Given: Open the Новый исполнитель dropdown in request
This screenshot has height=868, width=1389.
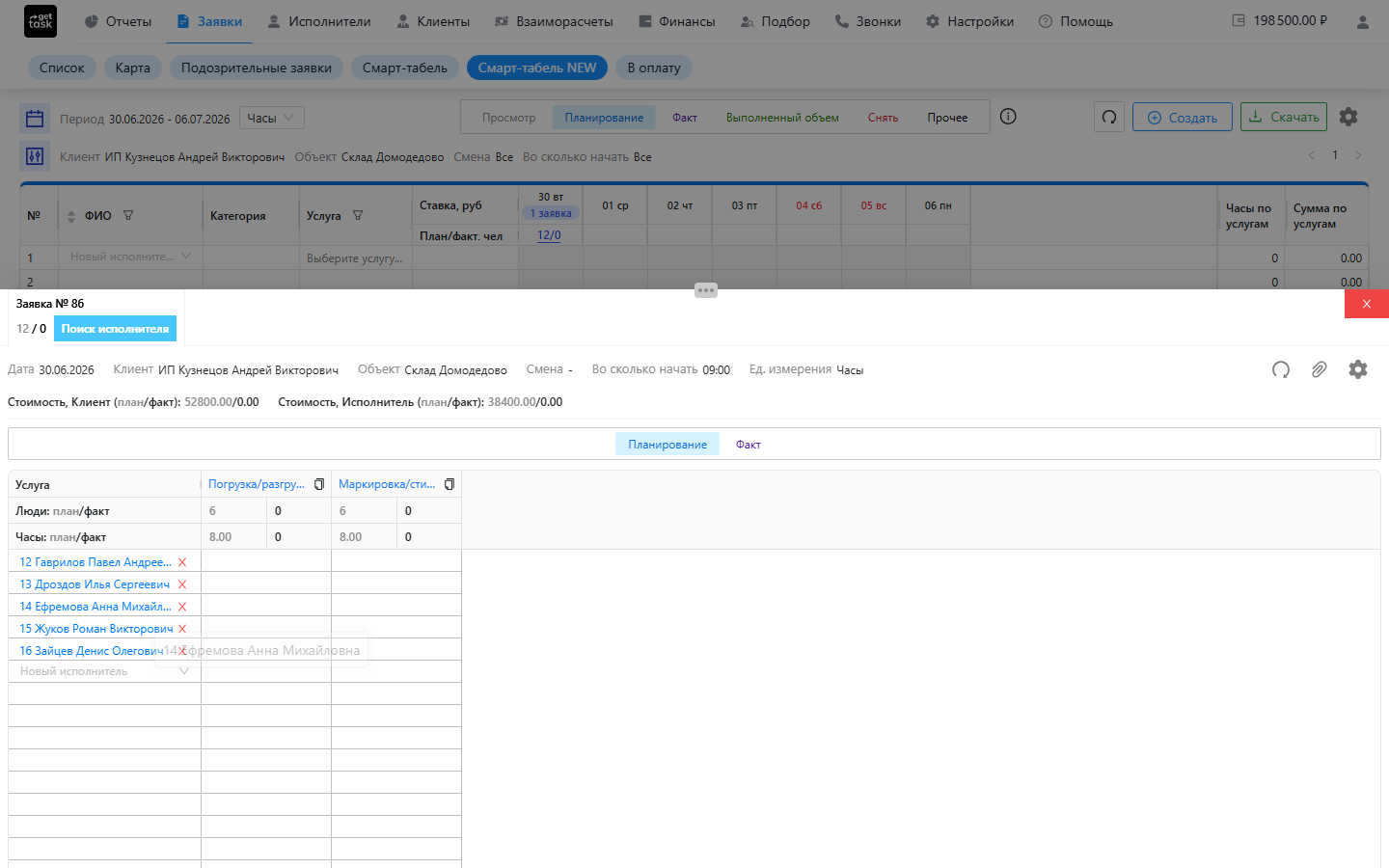Looking at the screenshot, I should 104,671.
